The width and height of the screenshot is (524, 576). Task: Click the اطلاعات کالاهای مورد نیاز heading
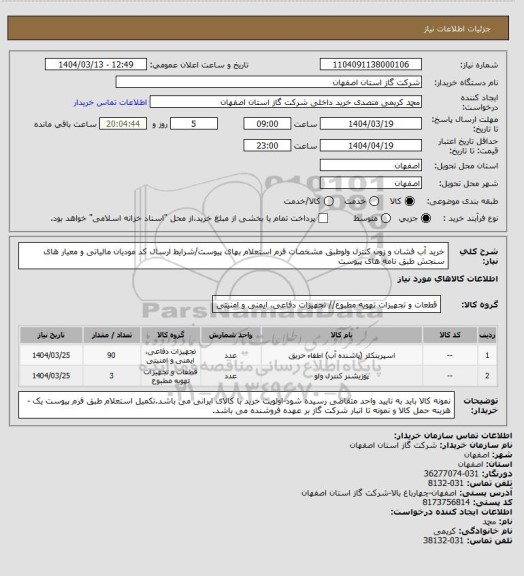coord(448,279)
